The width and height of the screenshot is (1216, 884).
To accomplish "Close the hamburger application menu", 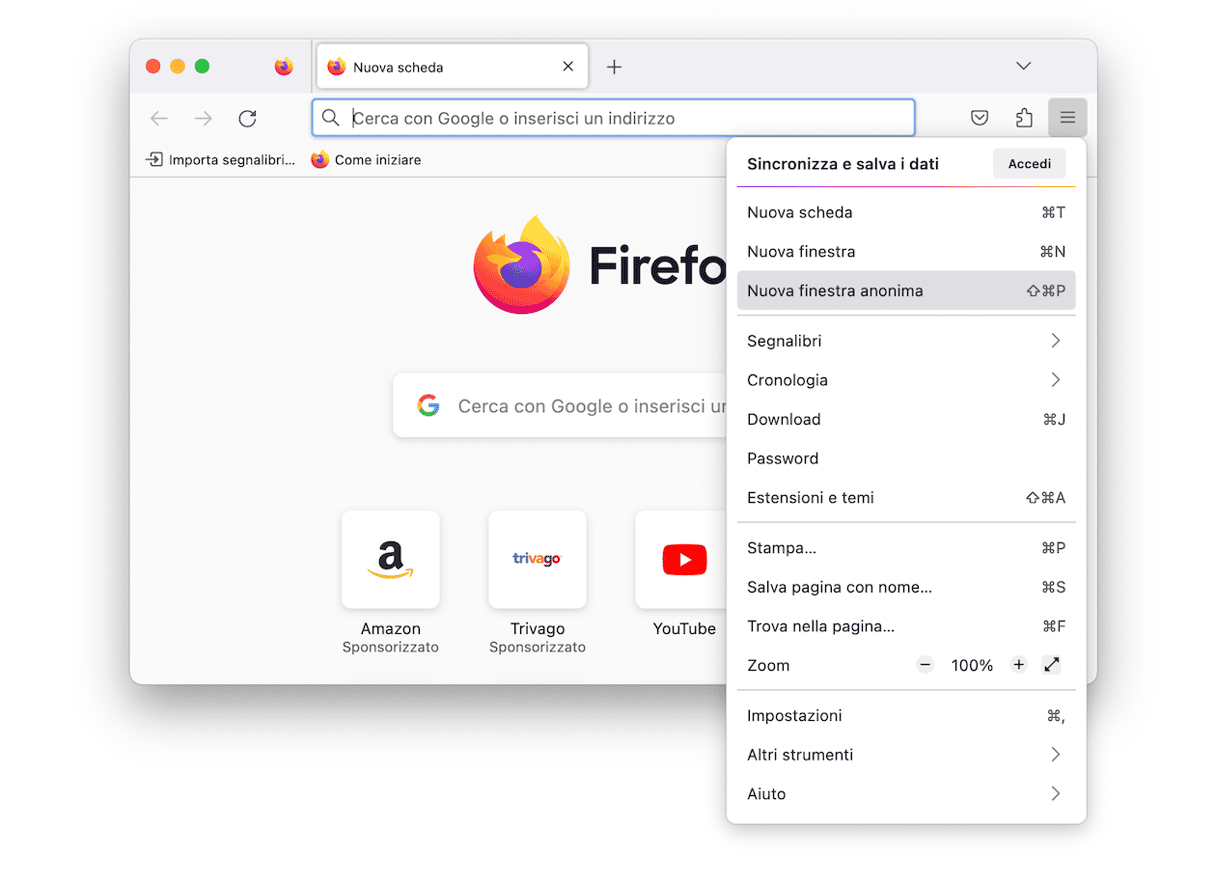I will (1067, 118).
